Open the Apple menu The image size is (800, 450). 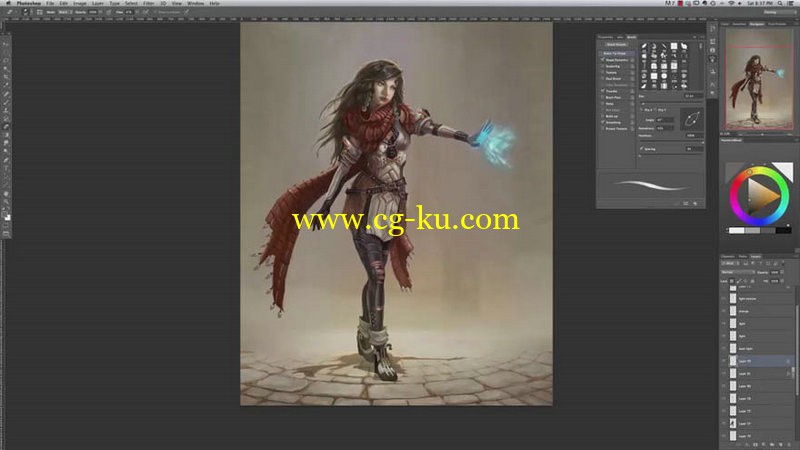[x=8, y=3]
